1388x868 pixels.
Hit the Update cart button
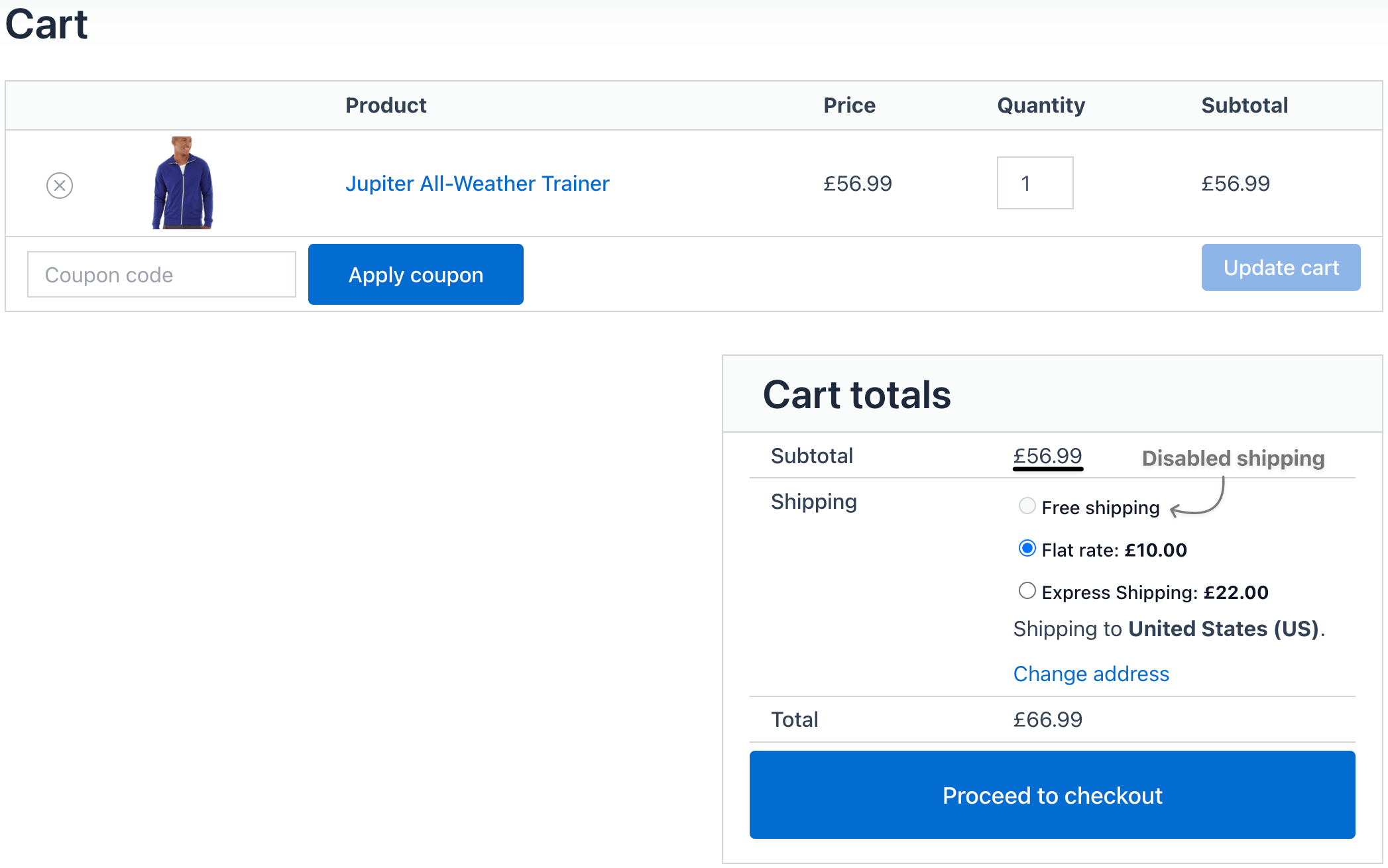[1281, 268]
